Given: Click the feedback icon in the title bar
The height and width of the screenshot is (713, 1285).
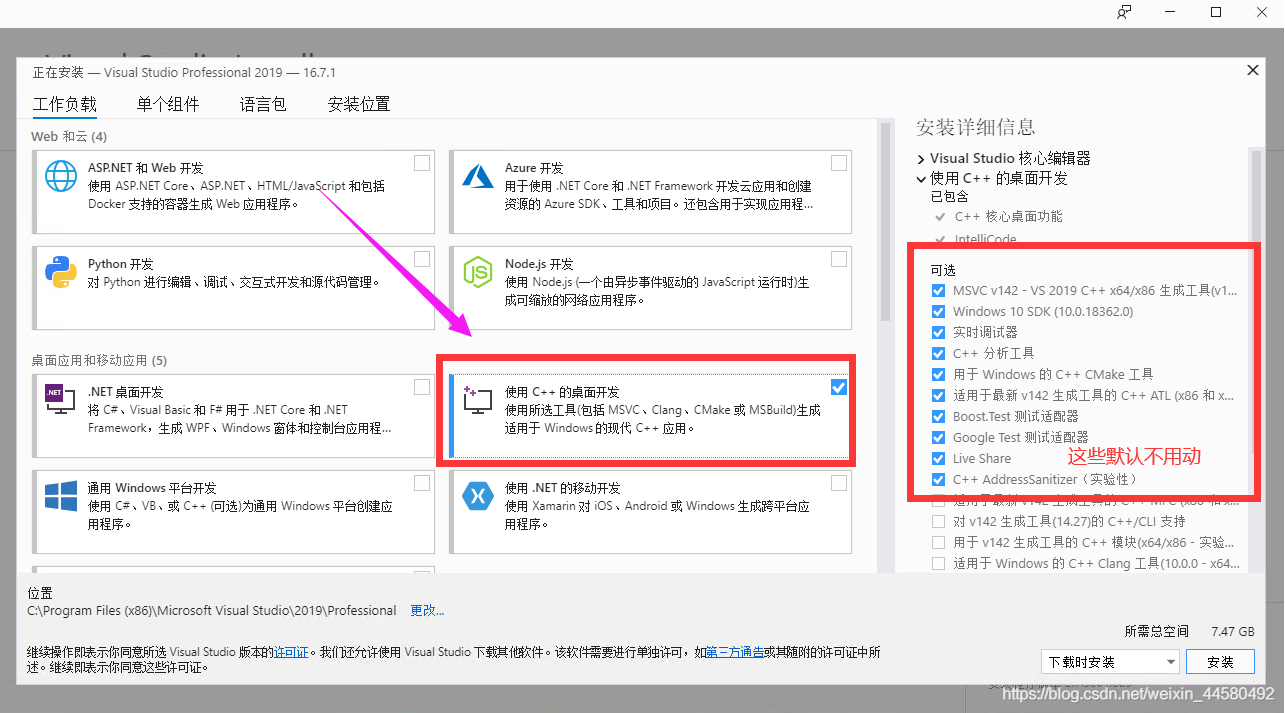Looking at the screenshot, I should point(1125,12).
